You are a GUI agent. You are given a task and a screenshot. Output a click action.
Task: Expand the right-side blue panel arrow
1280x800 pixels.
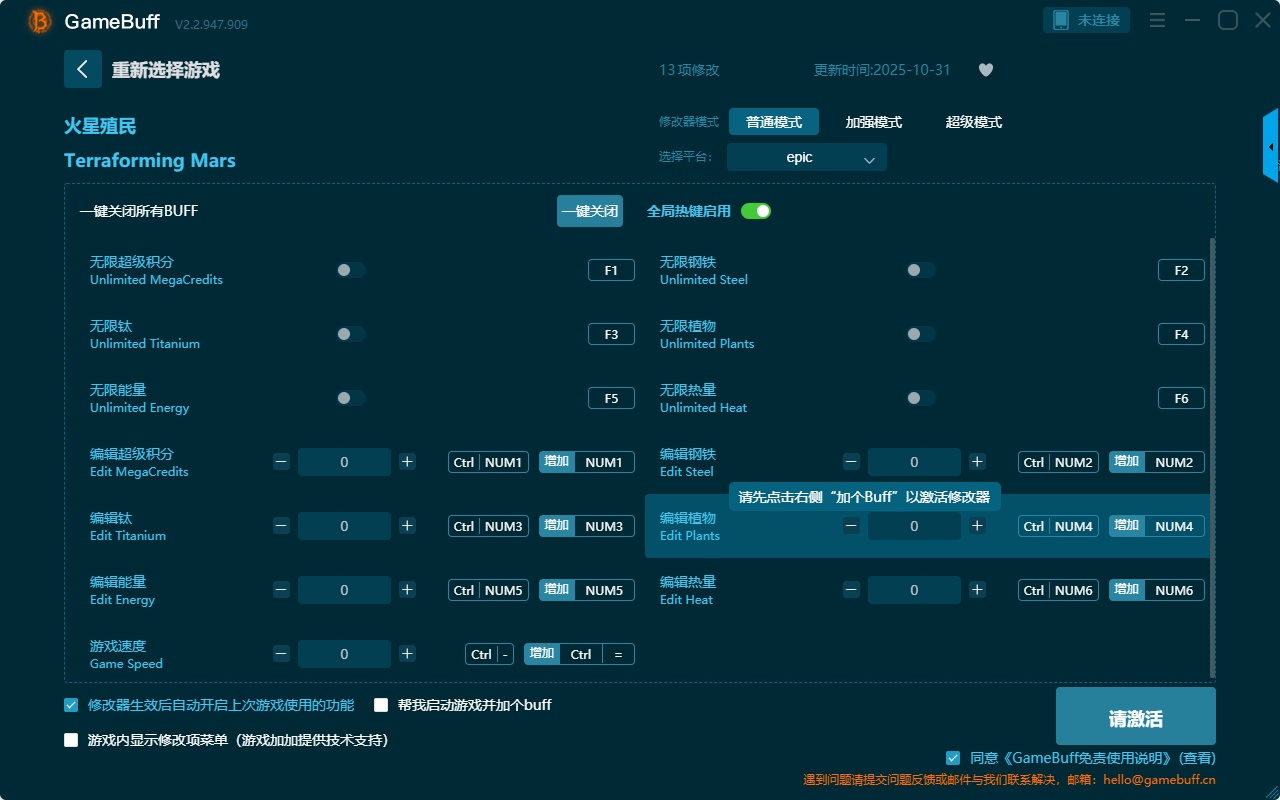(1271, 147)
